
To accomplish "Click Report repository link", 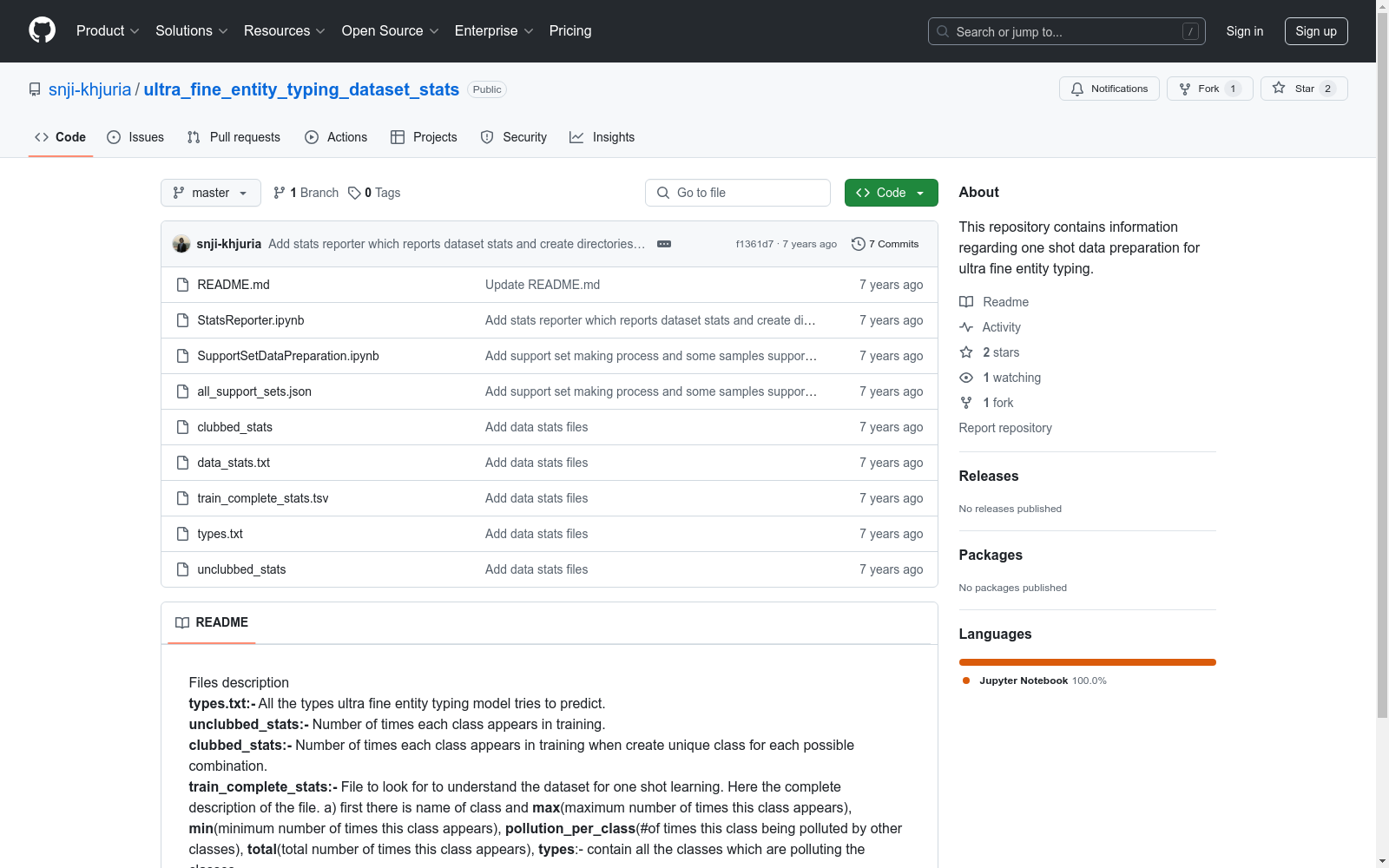I will pyautogui.click(x=1005, y=428).
